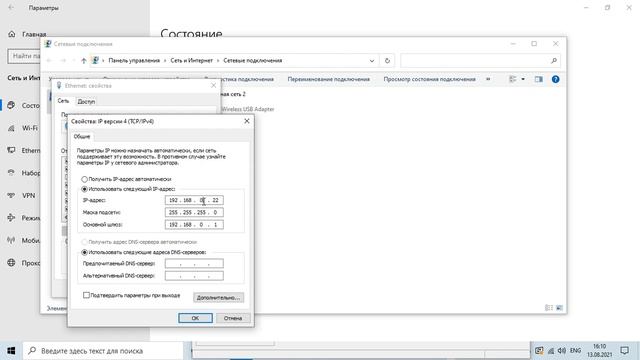Open Сеть и Интернет in the breadcrumb
640x360 pixels.
point(191,60)
